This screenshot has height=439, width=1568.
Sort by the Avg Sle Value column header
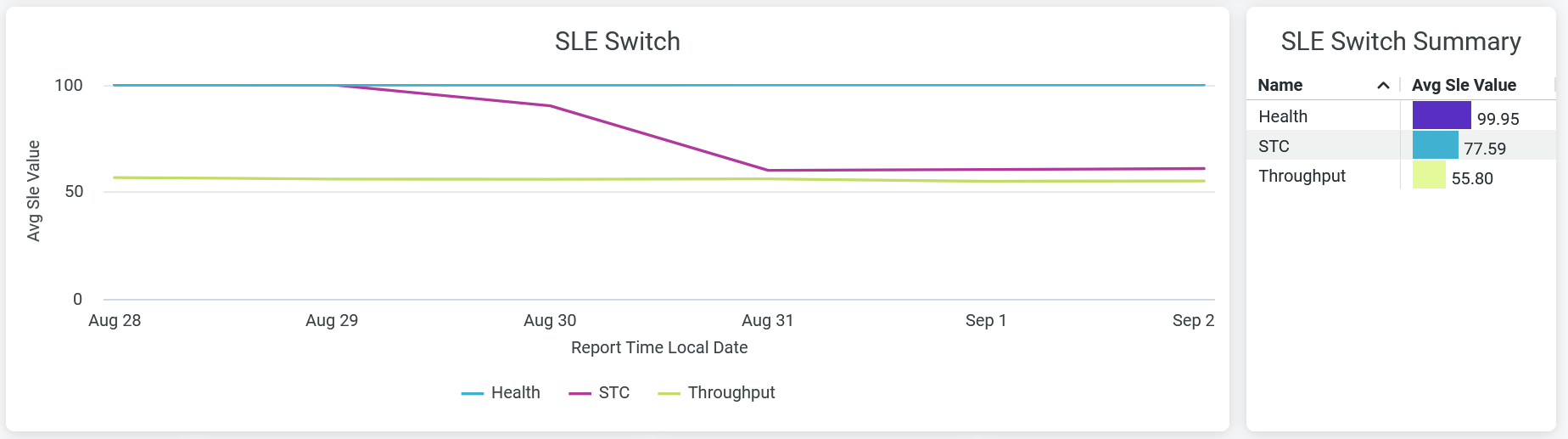pos(1464,85)
